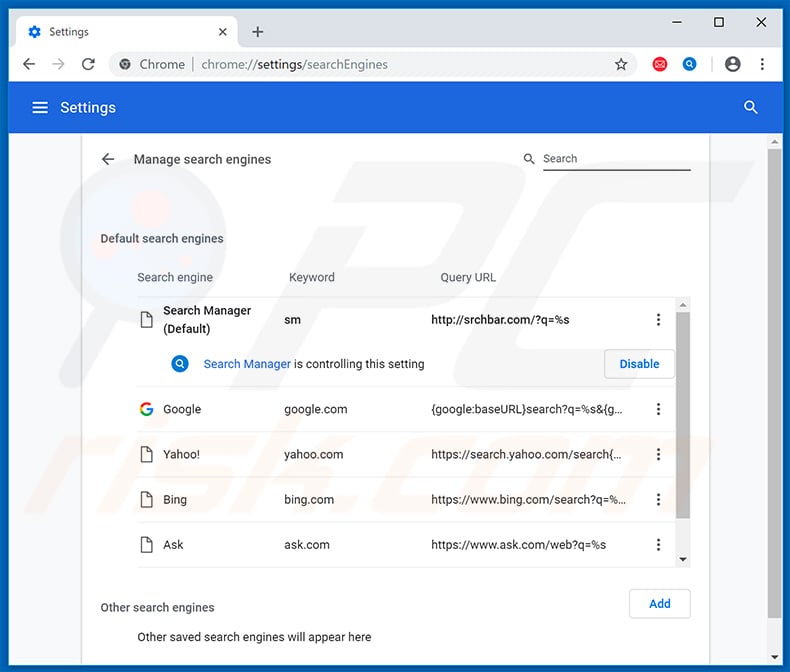Viewport: 790px width, 672px height.
Task: Open more actions for Yahoo!
Action: (658, 454)
